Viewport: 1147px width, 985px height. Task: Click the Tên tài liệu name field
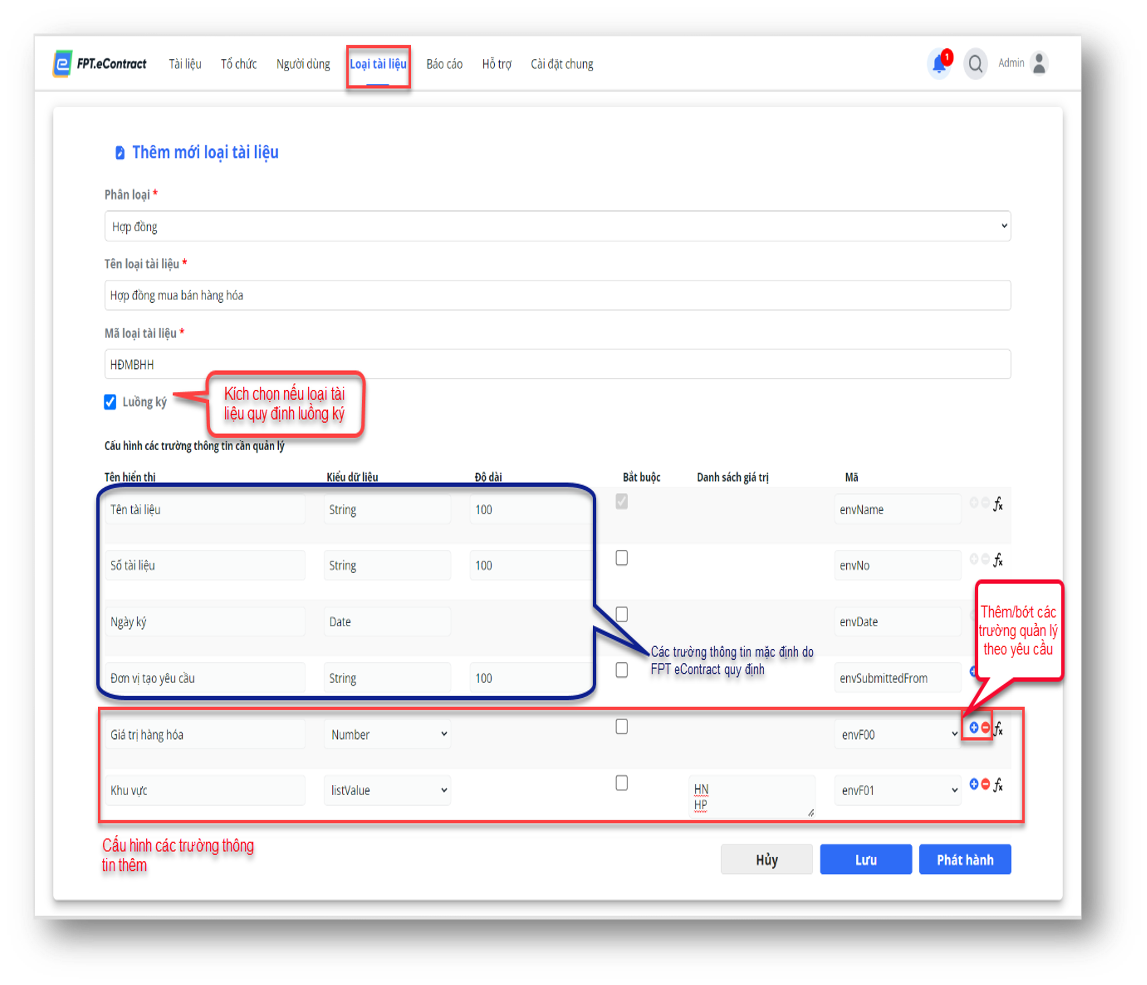[x=205, y=509]
